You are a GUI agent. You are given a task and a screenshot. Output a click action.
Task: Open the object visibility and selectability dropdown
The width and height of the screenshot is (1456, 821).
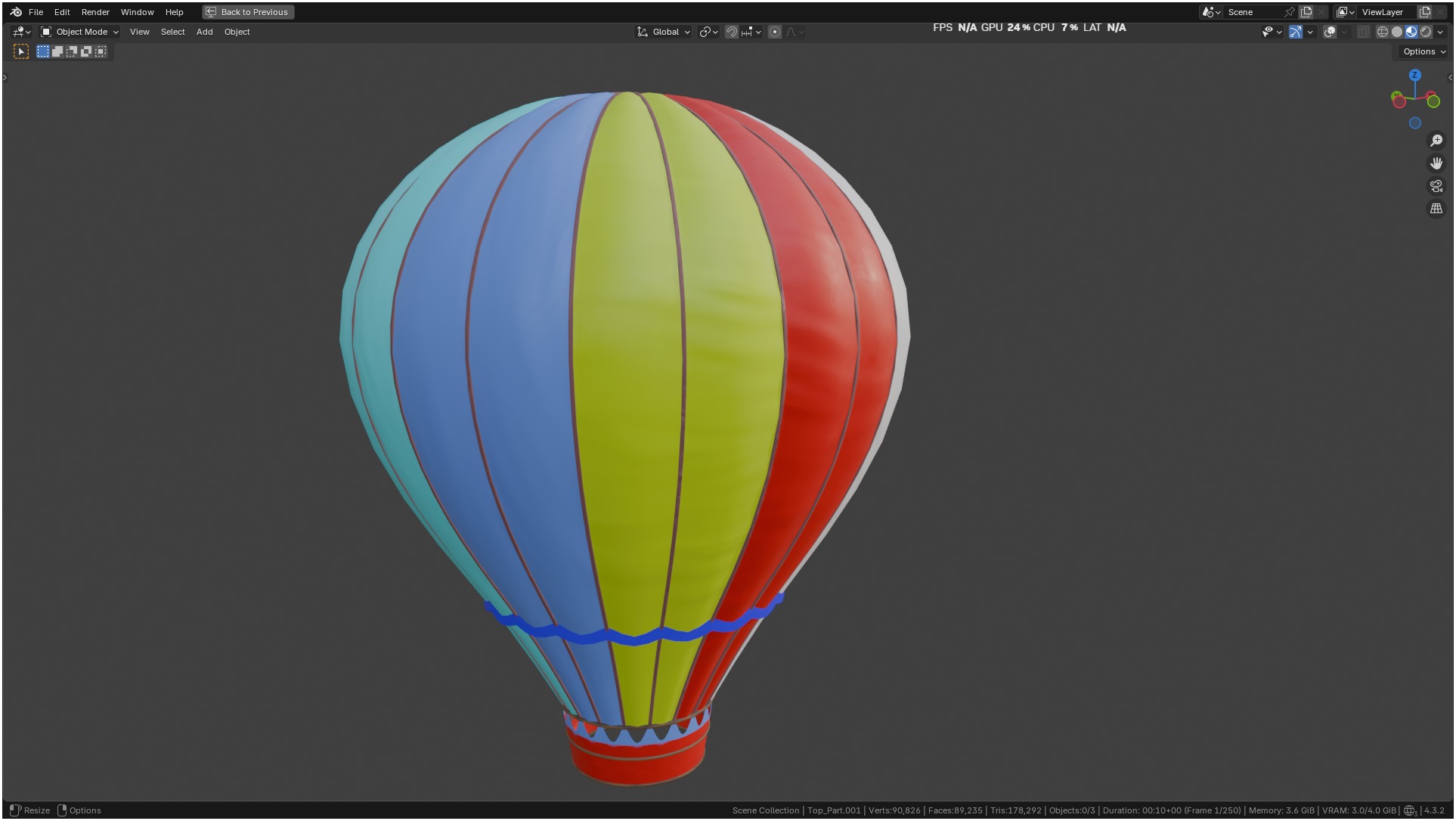pos(1272,32)
